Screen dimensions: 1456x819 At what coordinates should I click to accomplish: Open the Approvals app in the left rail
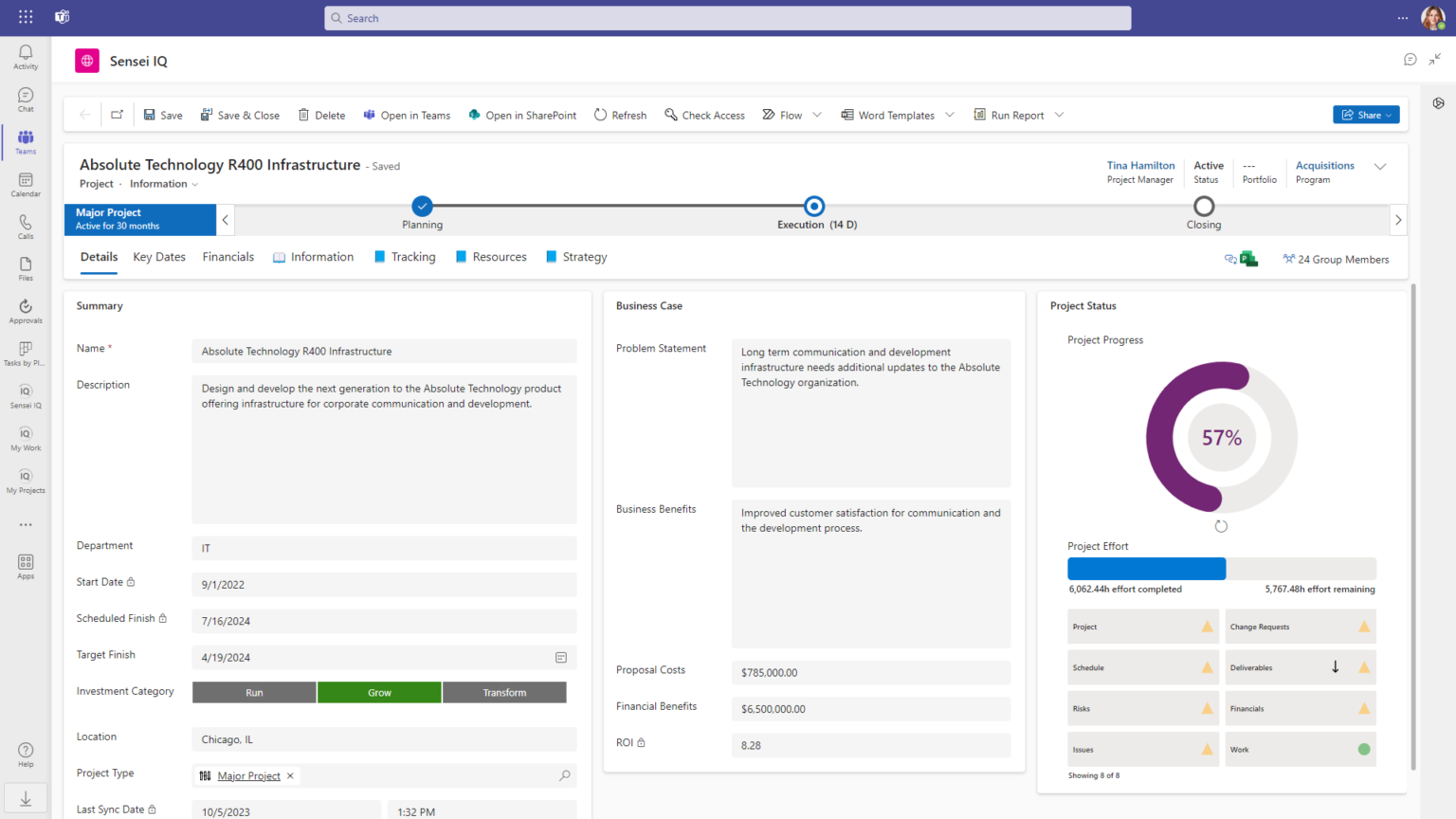25,310
